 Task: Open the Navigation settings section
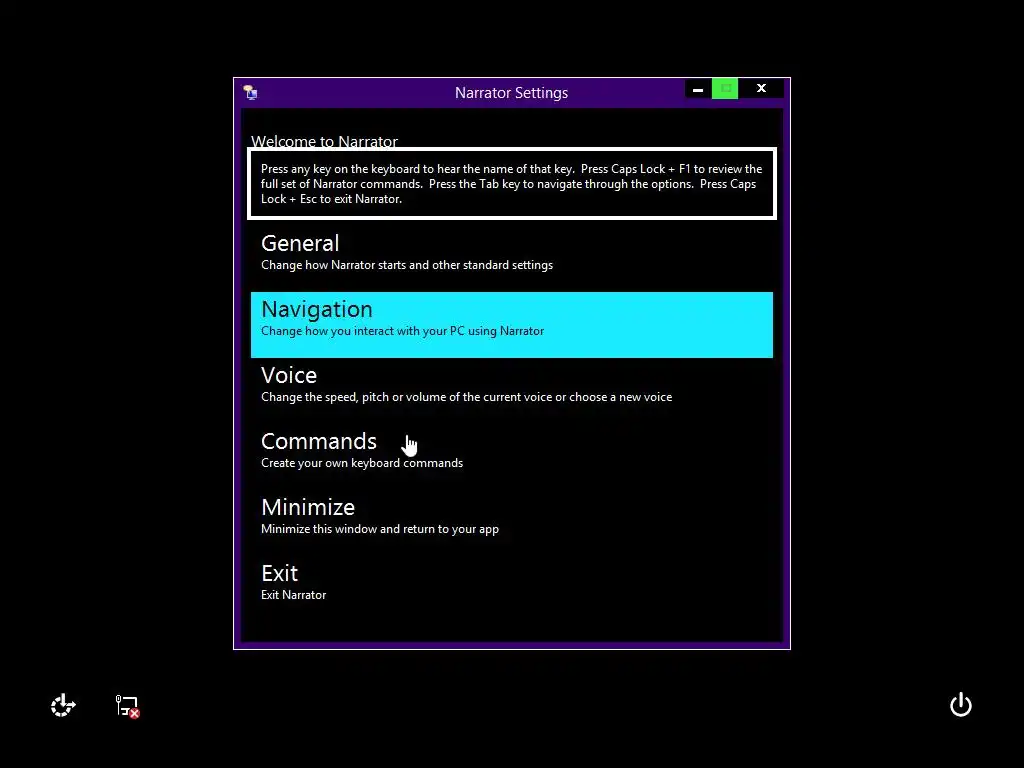[511, 325]
